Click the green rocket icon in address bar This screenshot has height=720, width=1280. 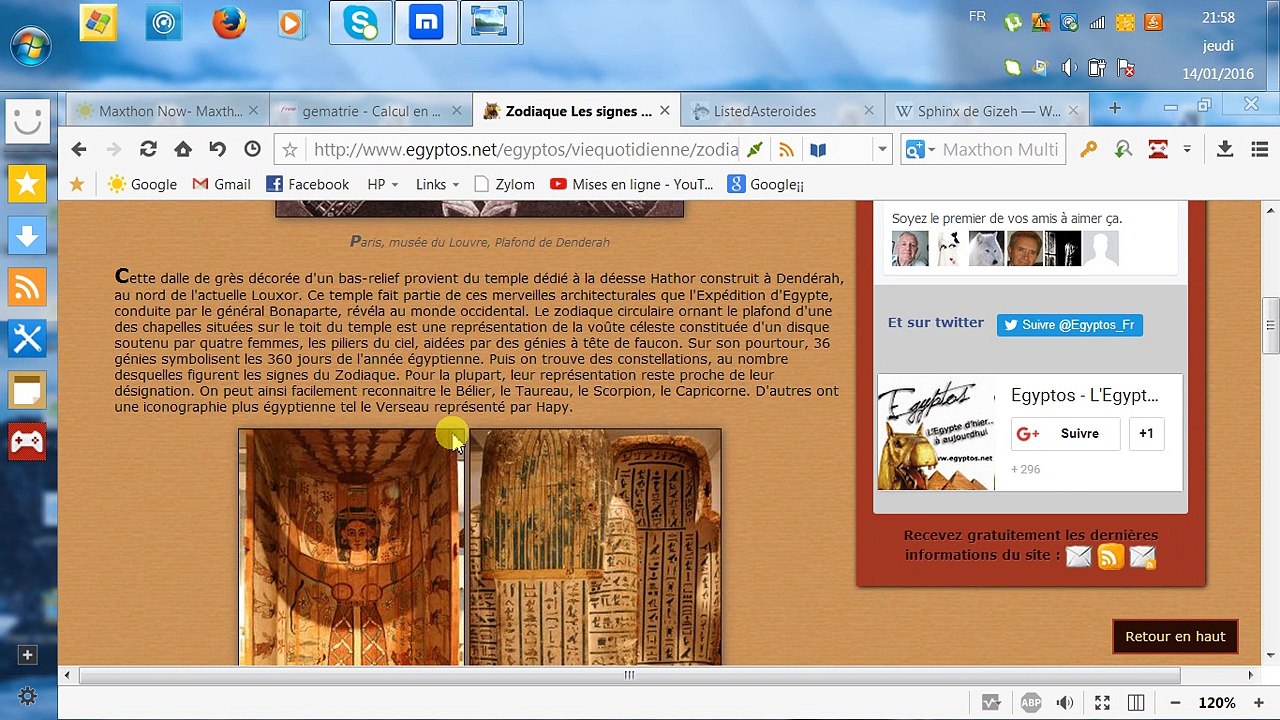click(x=755, y=150)
